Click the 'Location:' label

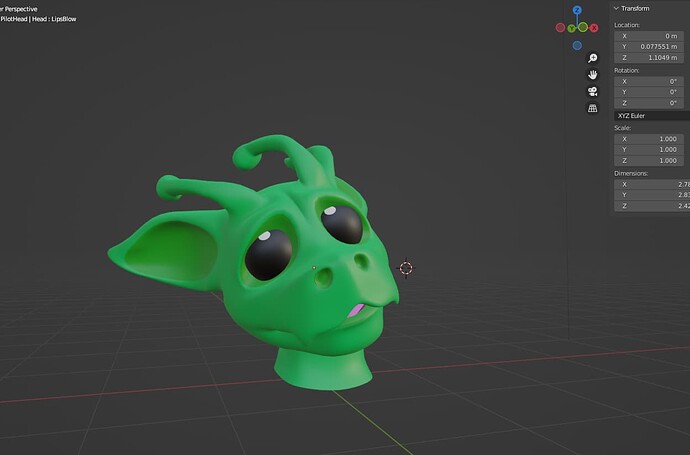(x=627, y=25)
